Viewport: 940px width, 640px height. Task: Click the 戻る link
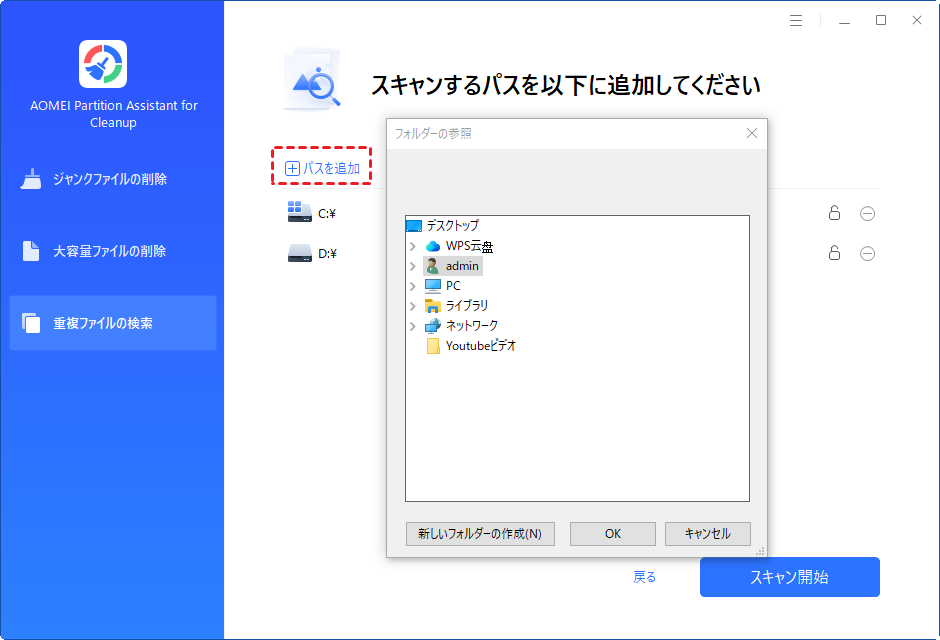pos(645,577)
